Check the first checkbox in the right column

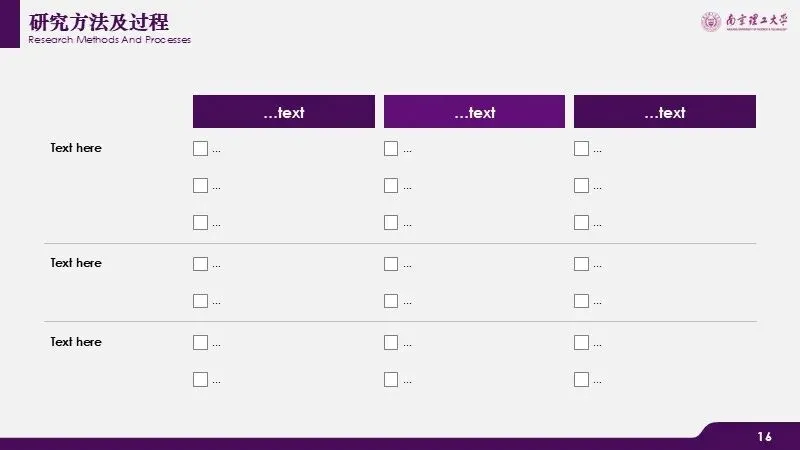point(581,149)
